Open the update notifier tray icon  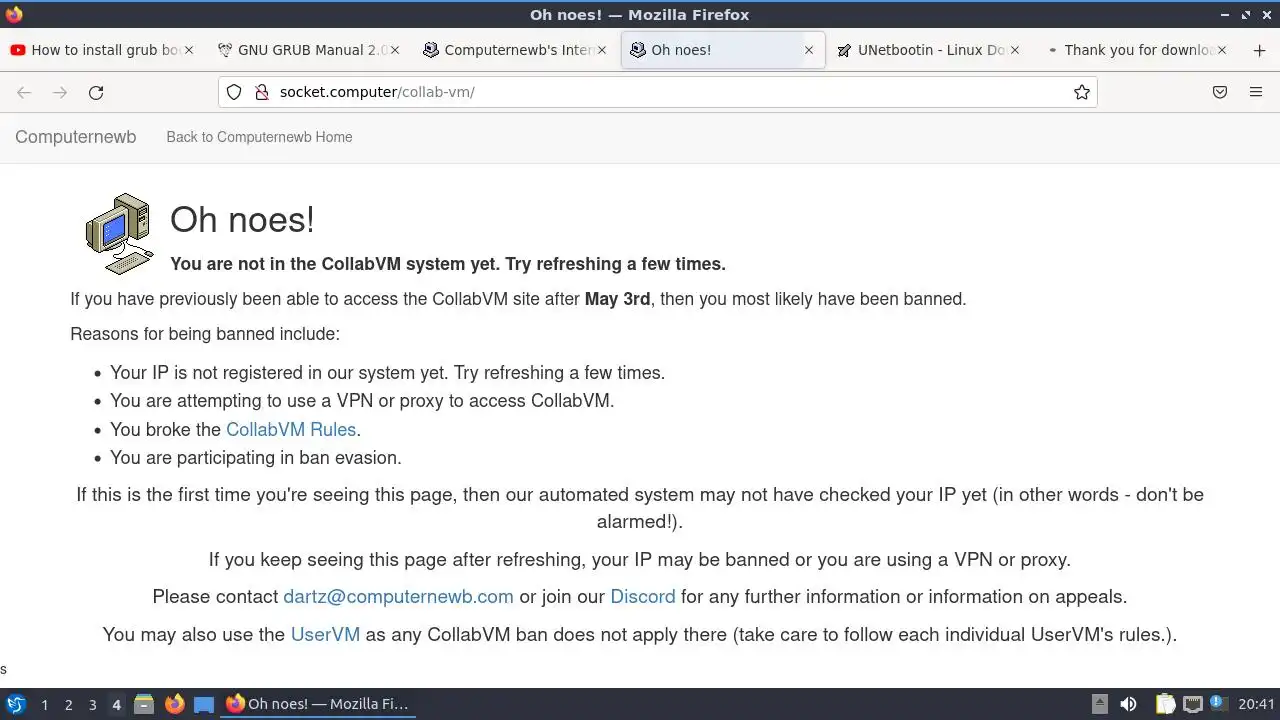click(1219, 704)
